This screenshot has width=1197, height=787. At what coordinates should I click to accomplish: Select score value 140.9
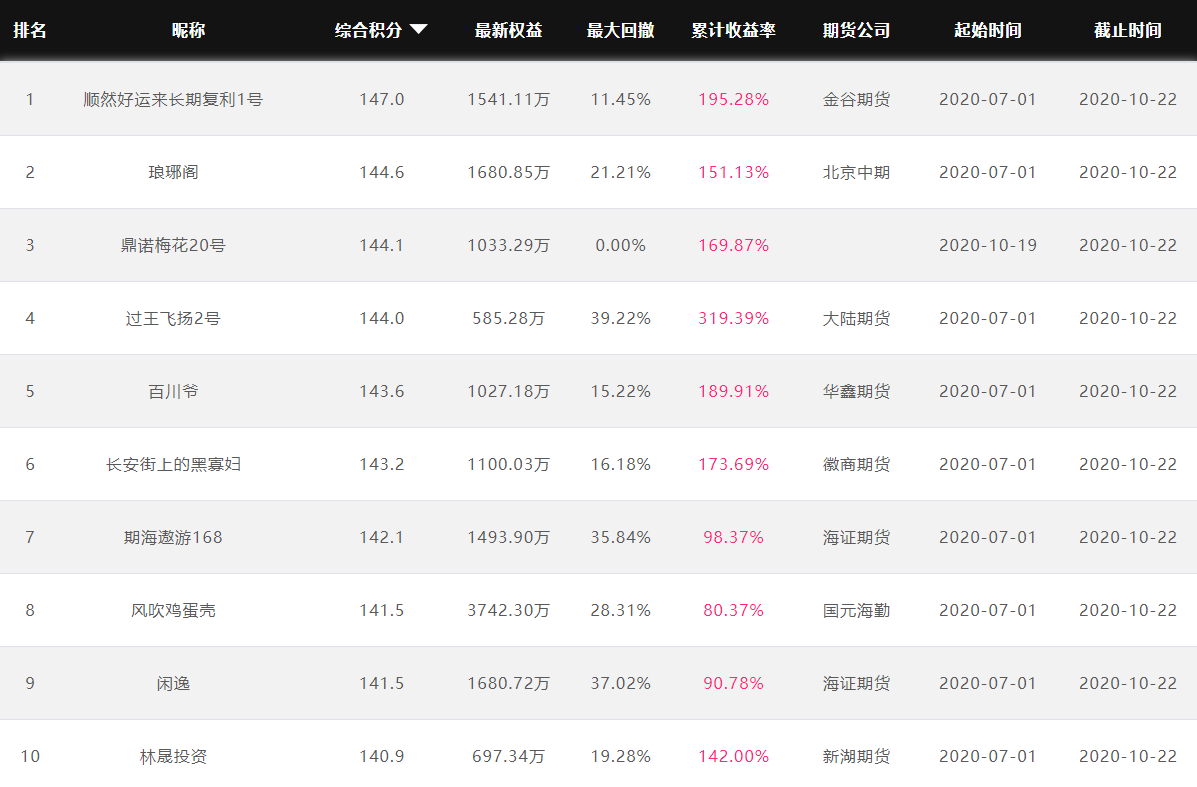pos(382,756)
